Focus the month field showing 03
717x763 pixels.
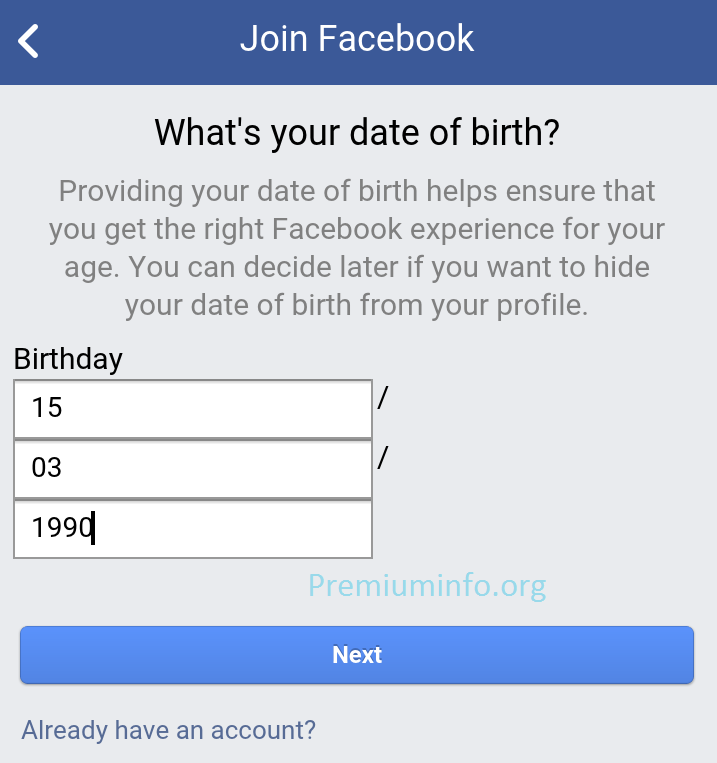(x=193, y=469)
